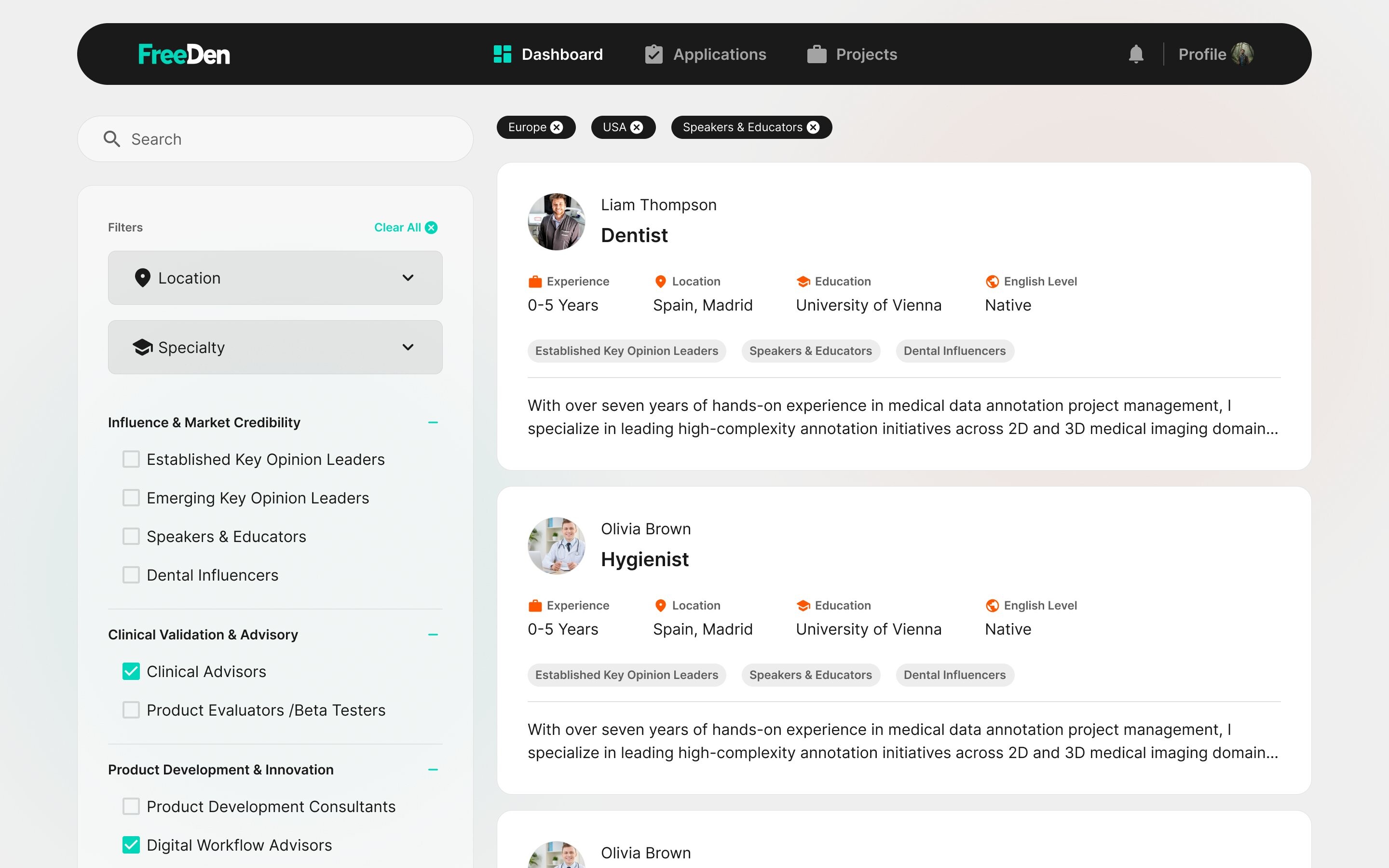The height and width of the screenshot is (868, 1389).
Task: Click '0-5 Years' on Liam Thompson card
Action: (563, 305)
